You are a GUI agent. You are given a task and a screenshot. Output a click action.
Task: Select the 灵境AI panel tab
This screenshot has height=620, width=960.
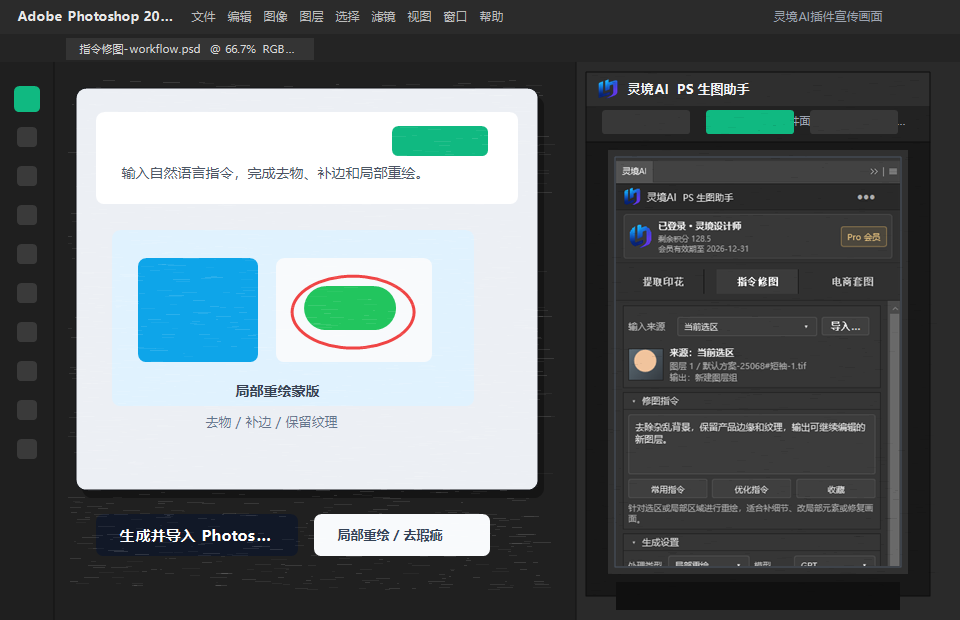[x=634, y=171]
